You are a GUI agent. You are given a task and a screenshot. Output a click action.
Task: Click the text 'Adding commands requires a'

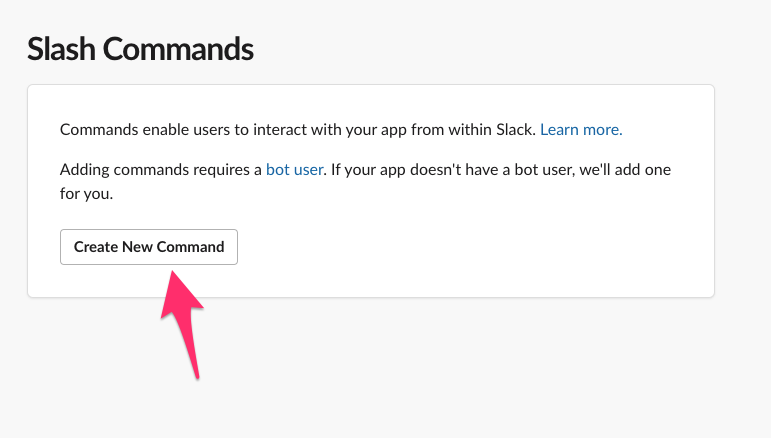pyautogui.click(x=161, y=170)
